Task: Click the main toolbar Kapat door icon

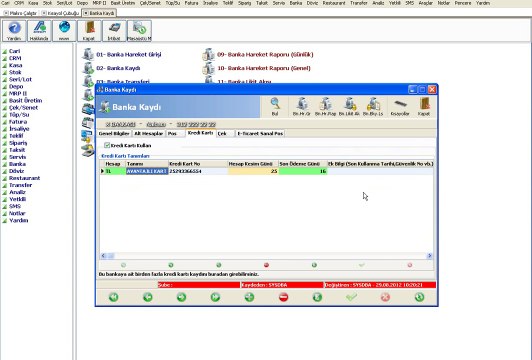Action: 89,31
